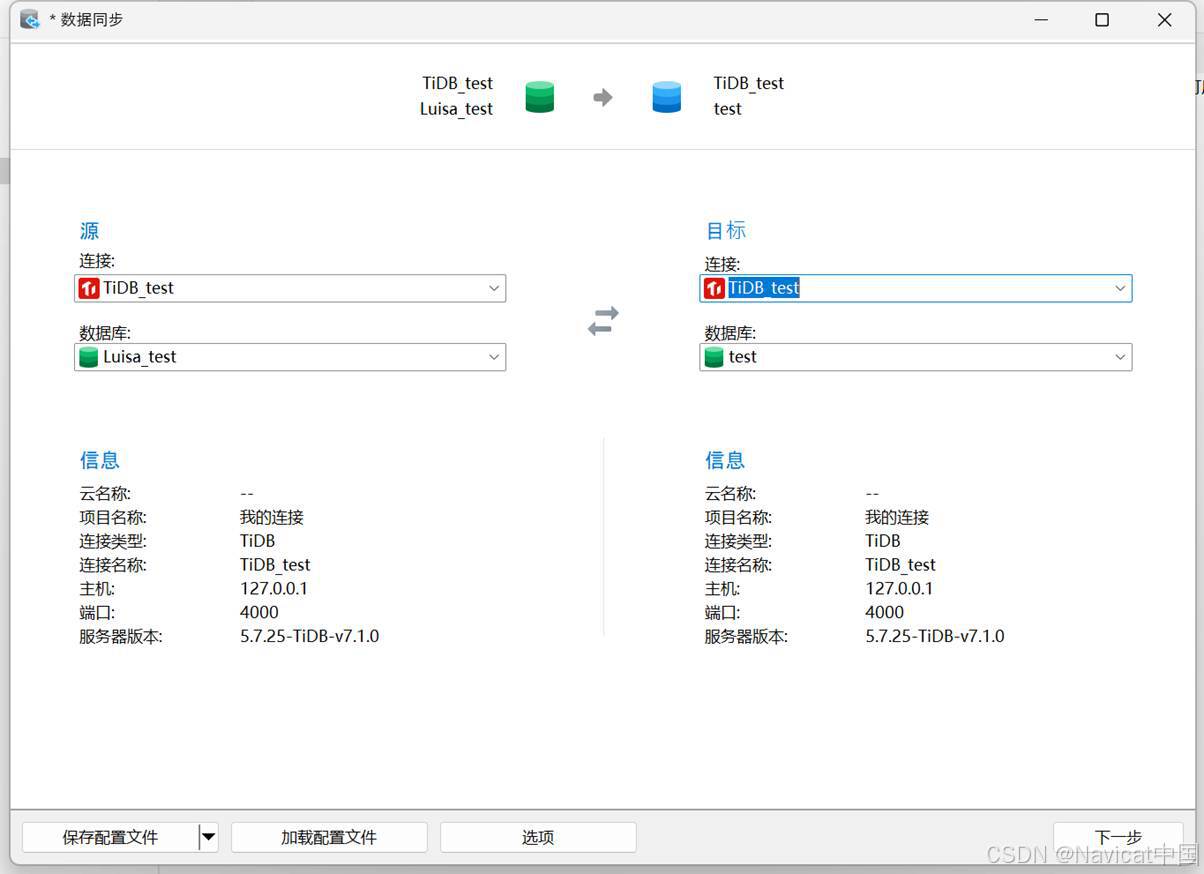
Task: Click target 我的连接 project name value
Action: 897,517
